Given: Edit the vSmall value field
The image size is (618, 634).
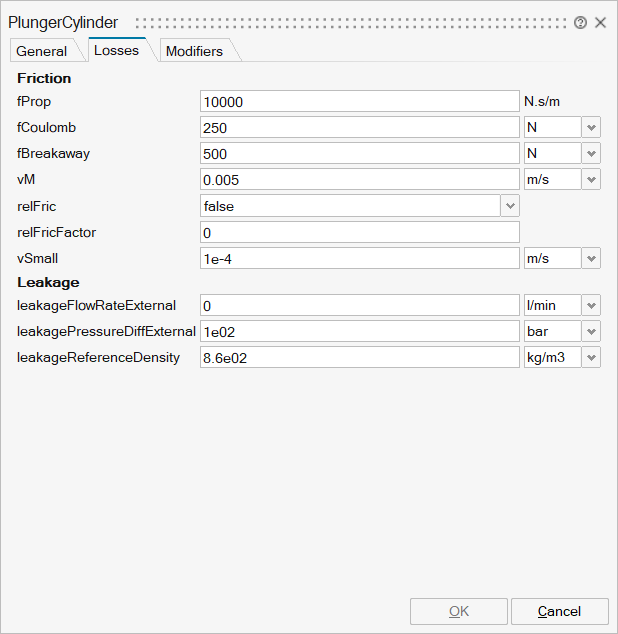Looking at the screenshot, I should point(359,258).
